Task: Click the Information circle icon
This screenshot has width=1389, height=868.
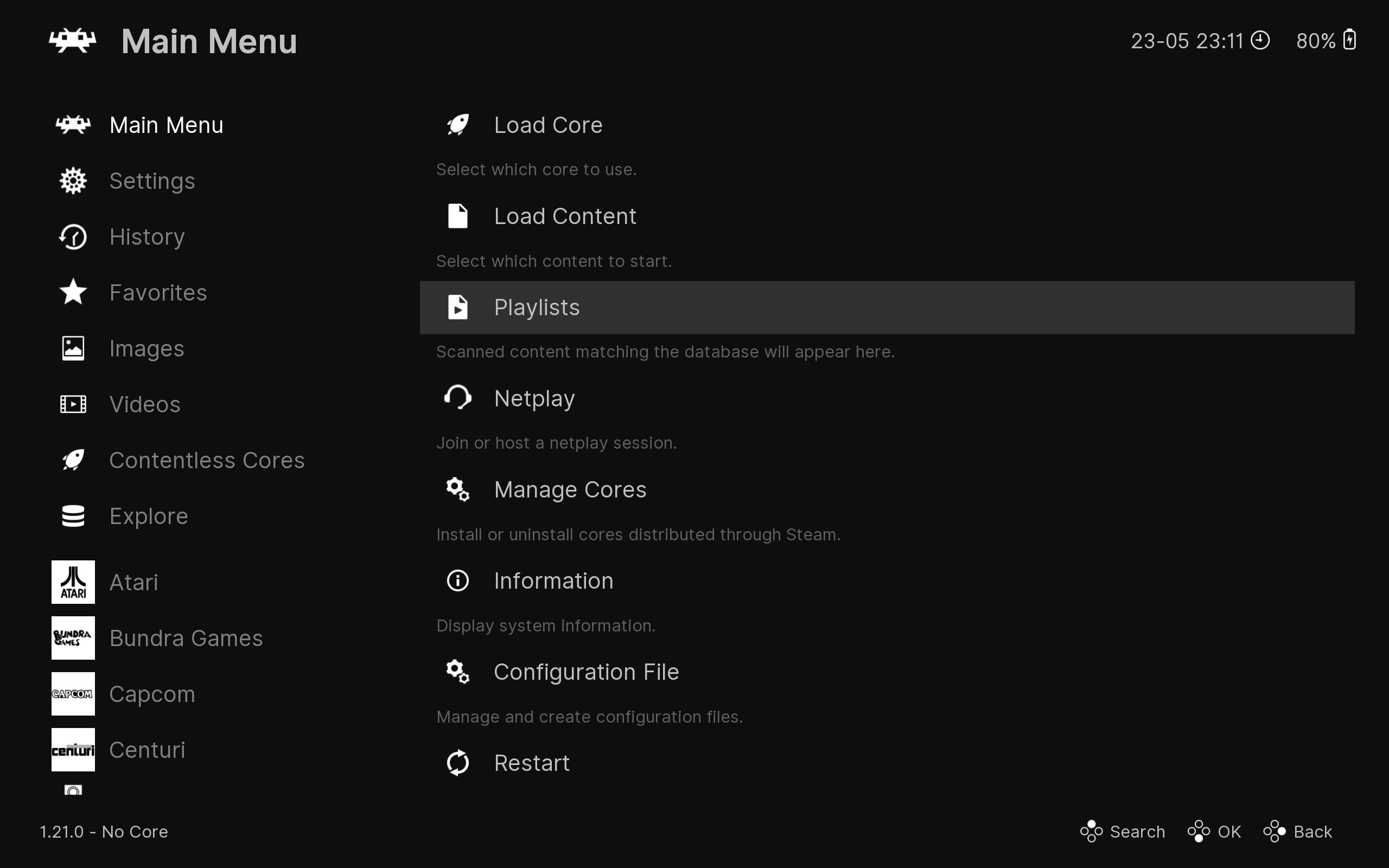Action: [x=457, y=580]
